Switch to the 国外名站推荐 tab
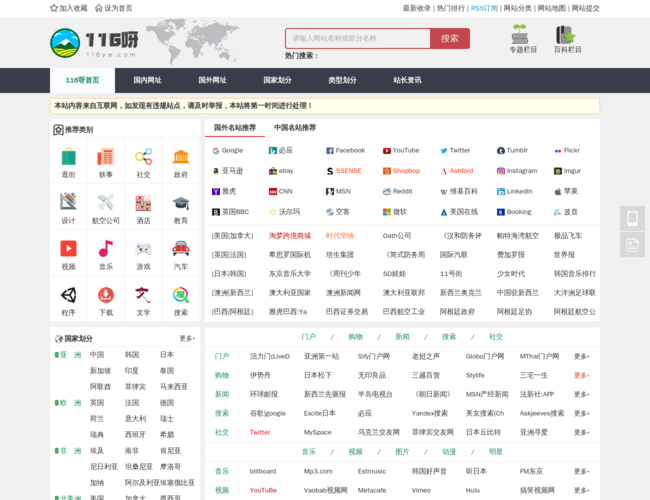Screen dimensions: 650x500 [x=235, y=128]
